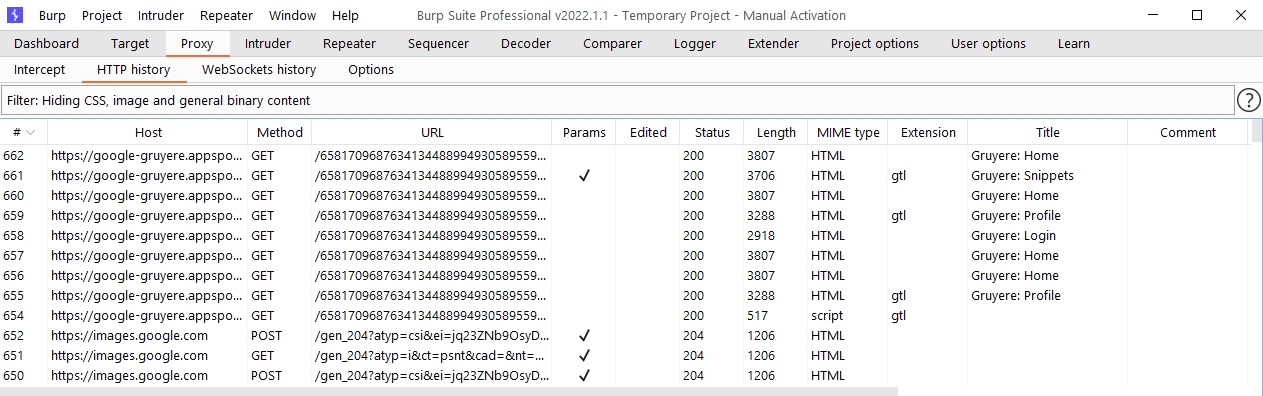The width and height of the screenshot is (1263, 396).
Task: Click the Params checkmark in row 652
Action: point(584,335)
